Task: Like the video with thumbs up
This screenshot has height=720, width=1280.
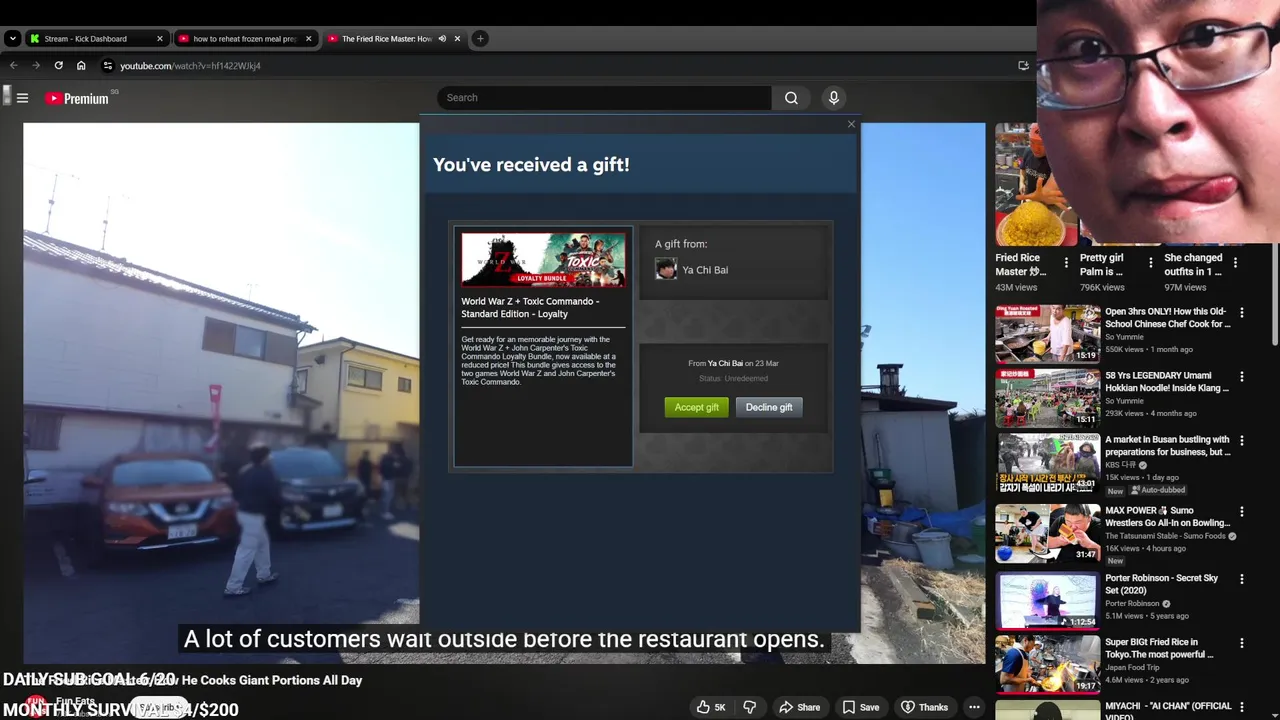Action: [x=712, y=707]
